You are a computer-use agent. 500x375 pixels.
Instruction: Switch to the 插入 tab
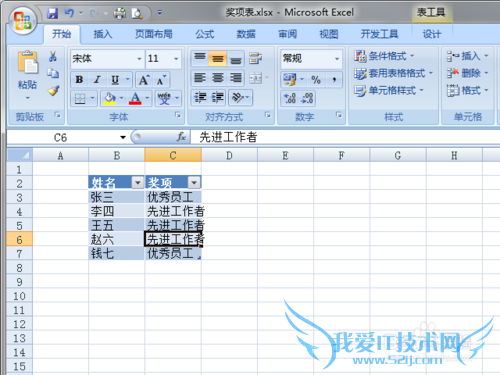click(x=103, y=34)
